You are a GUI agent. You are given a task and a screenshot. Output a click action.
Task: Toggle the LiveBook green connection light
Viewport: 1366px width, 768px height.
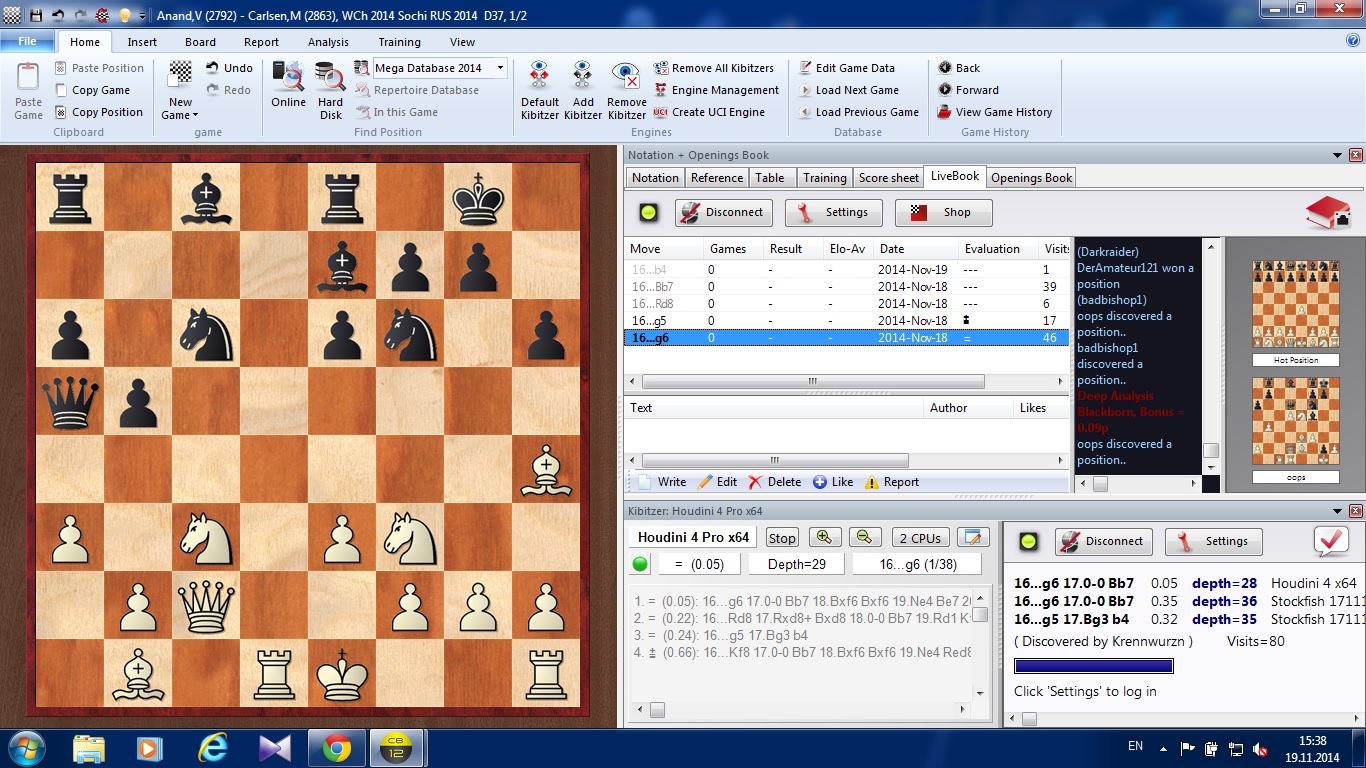[x=649, y=212]
